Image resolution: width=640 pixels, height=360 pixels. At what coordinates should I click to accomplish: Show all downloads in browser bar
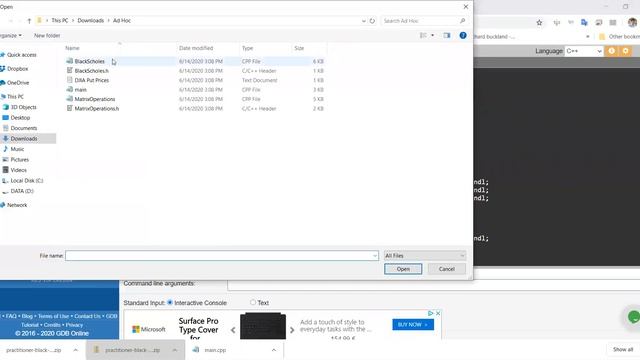[622, 349]
